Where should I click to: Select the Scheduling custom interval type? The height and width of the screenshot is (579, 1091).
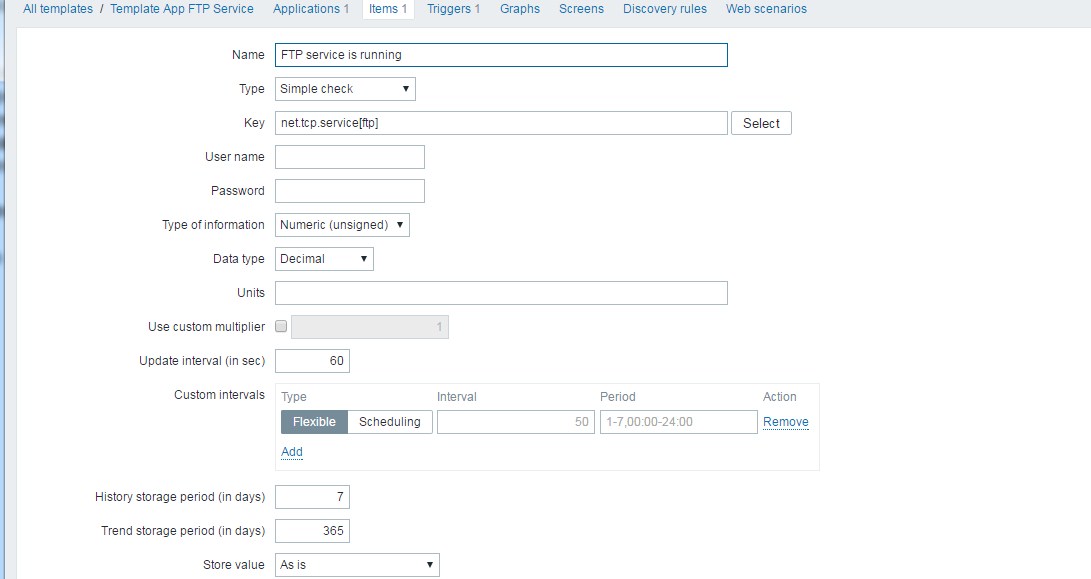pos(390,422)
